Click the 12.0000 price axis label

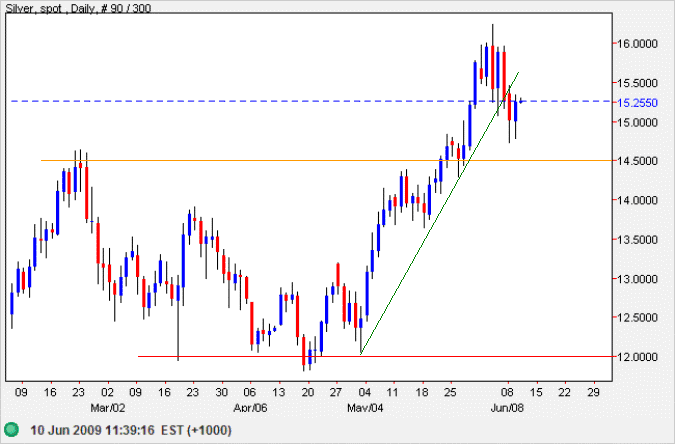[x=638, y=357]
